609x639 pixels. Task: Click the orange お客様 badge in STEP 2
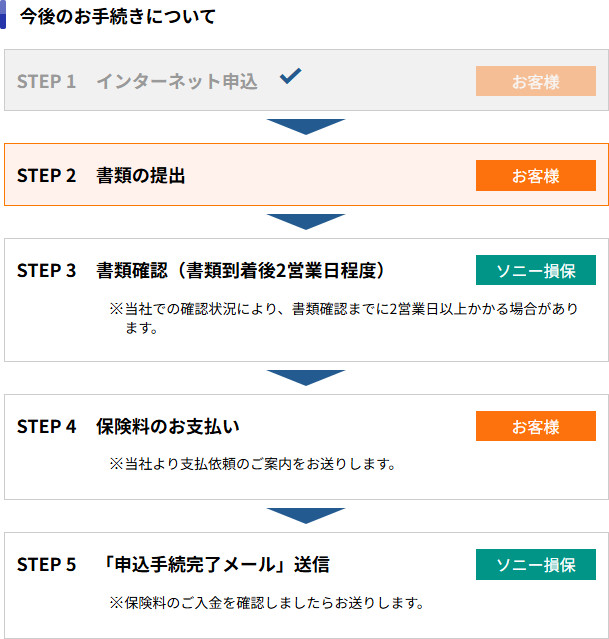click(x=535, y=176)
